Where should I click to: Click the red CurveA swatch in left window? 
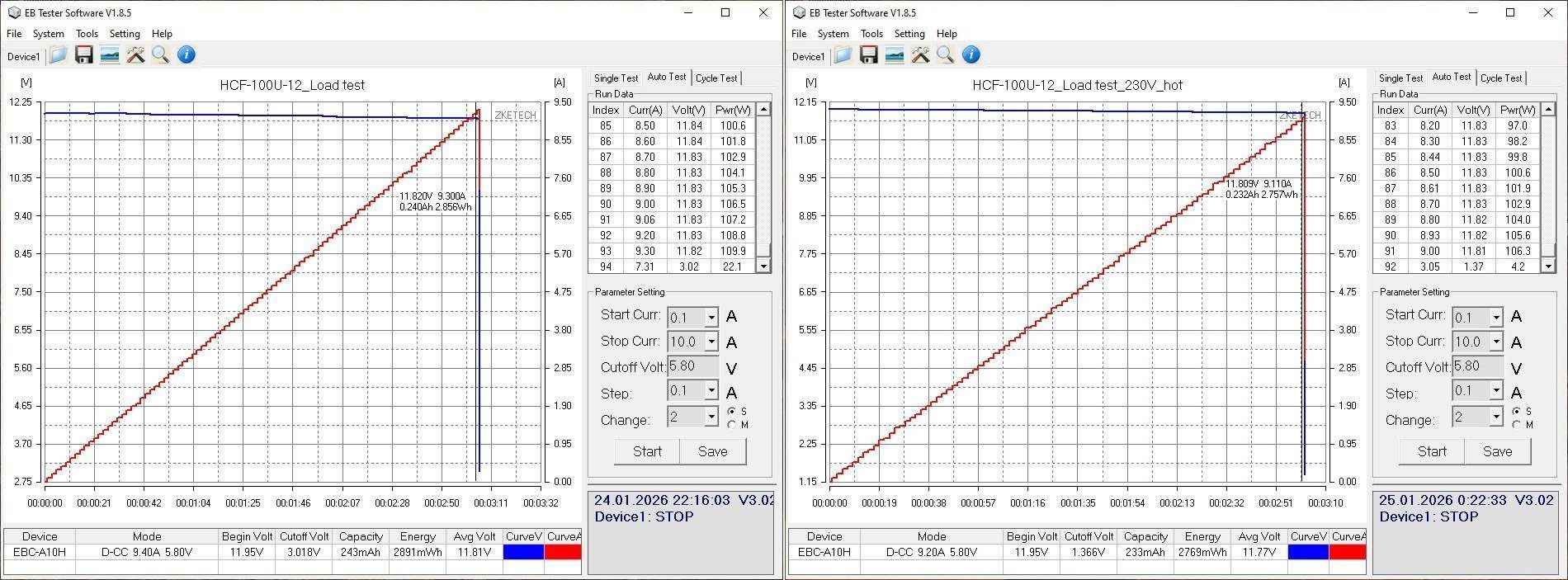[x=563, y=552]
